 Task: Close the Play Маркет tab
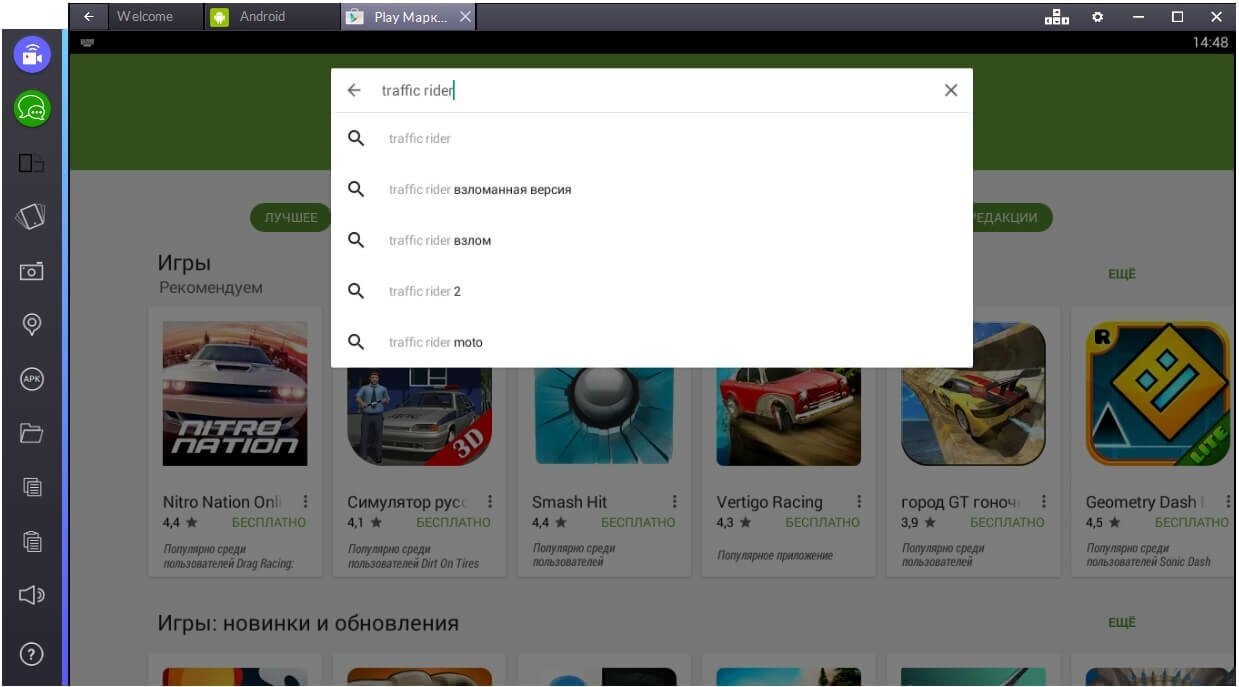463,16
